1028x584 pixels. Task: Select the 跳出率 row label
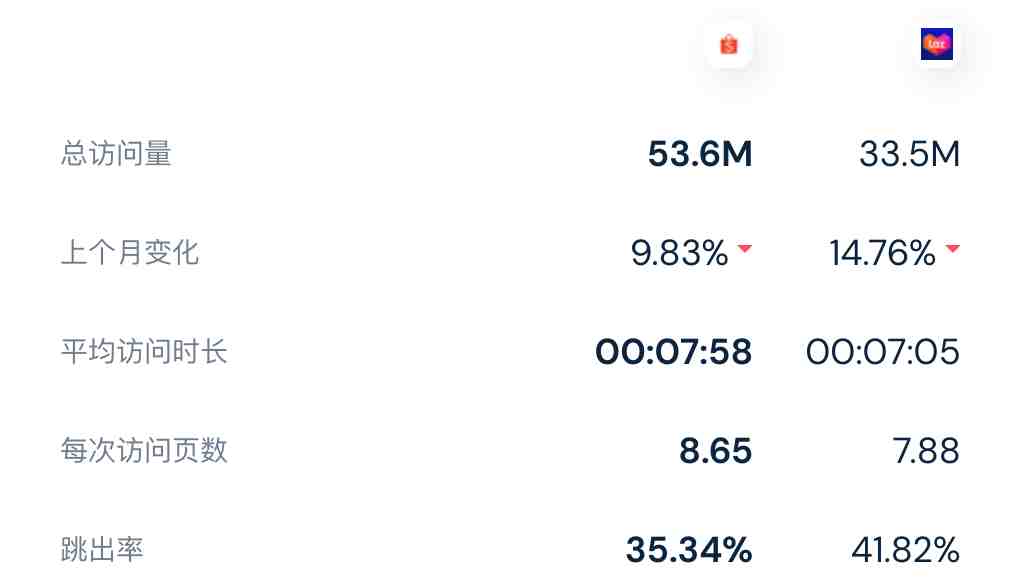pos(102,549)
